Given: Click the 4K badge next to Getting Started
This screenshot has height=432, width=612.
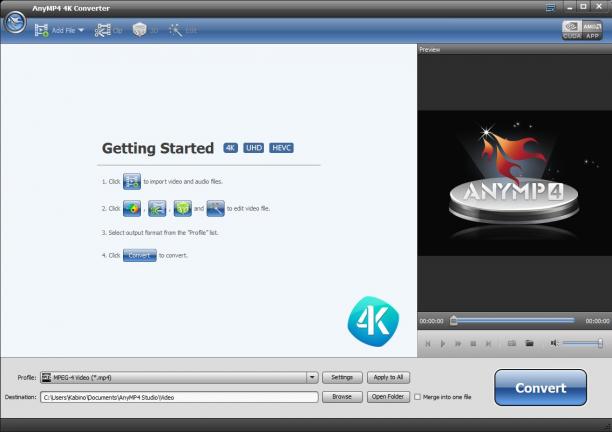Looking at the screenshot, I should (x=230, y=148).
